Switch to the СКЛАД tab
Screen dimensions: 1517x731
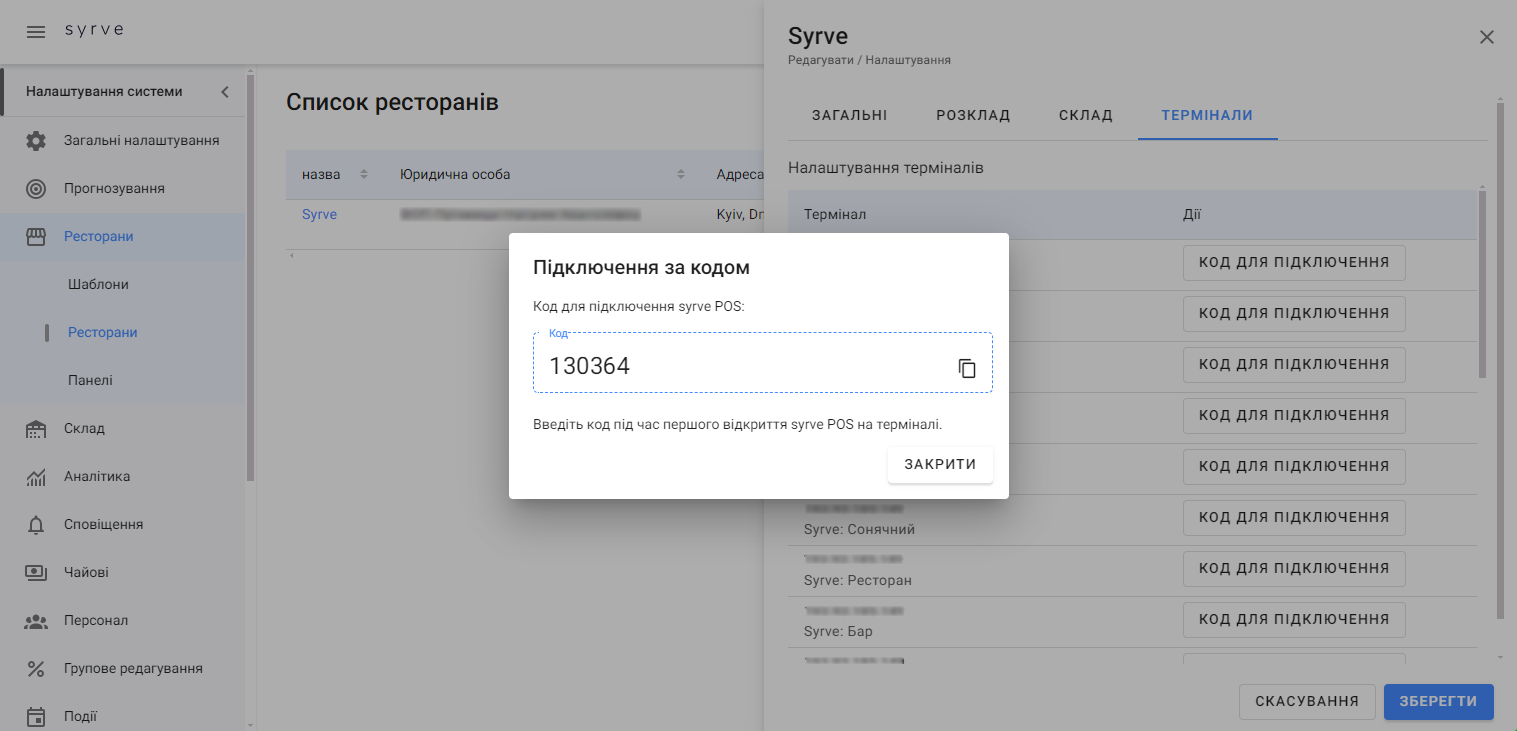(x=1086, y=115)
